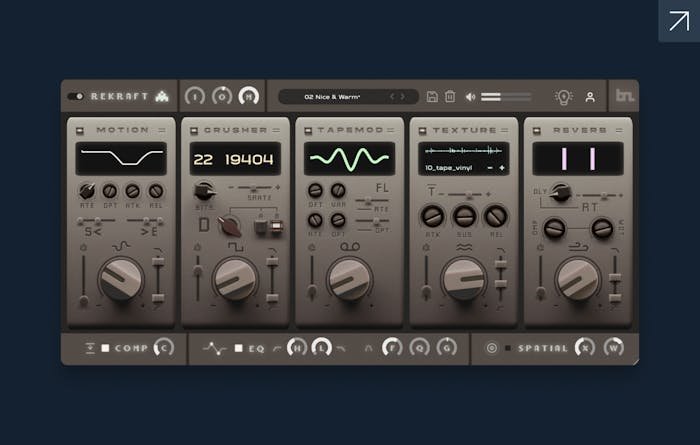Viewport: 700px width, 445px height.
Task: Enable the COMP checkbox
Action: coord(104,348)
